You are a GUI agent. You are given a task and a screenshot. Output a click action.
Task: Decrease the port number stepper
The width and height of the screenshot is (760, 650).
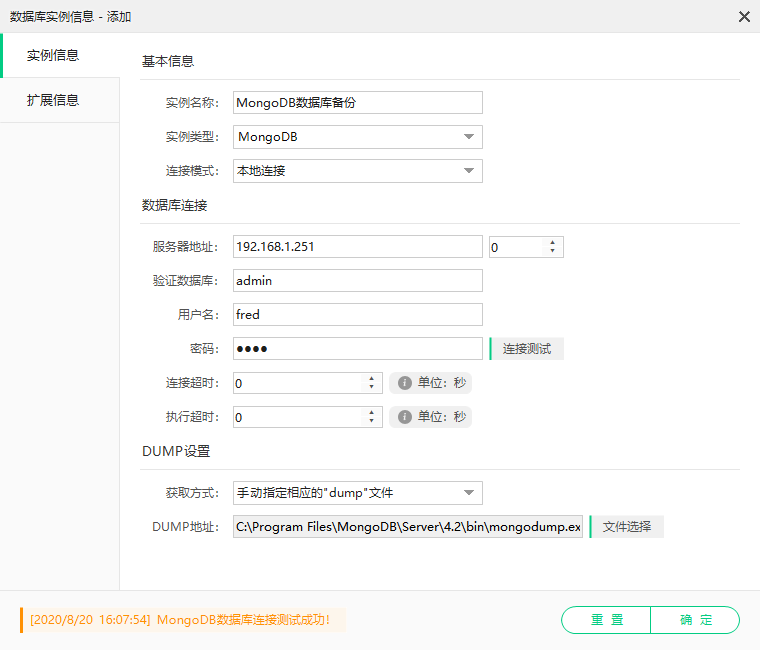553,251
